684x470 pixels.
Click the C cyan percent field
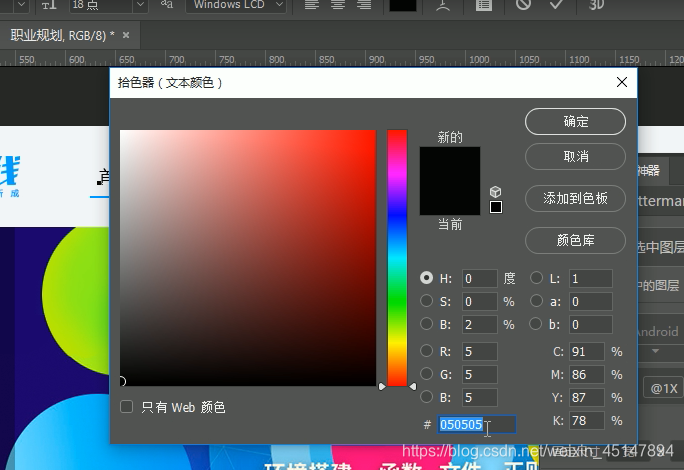(587, 351)
